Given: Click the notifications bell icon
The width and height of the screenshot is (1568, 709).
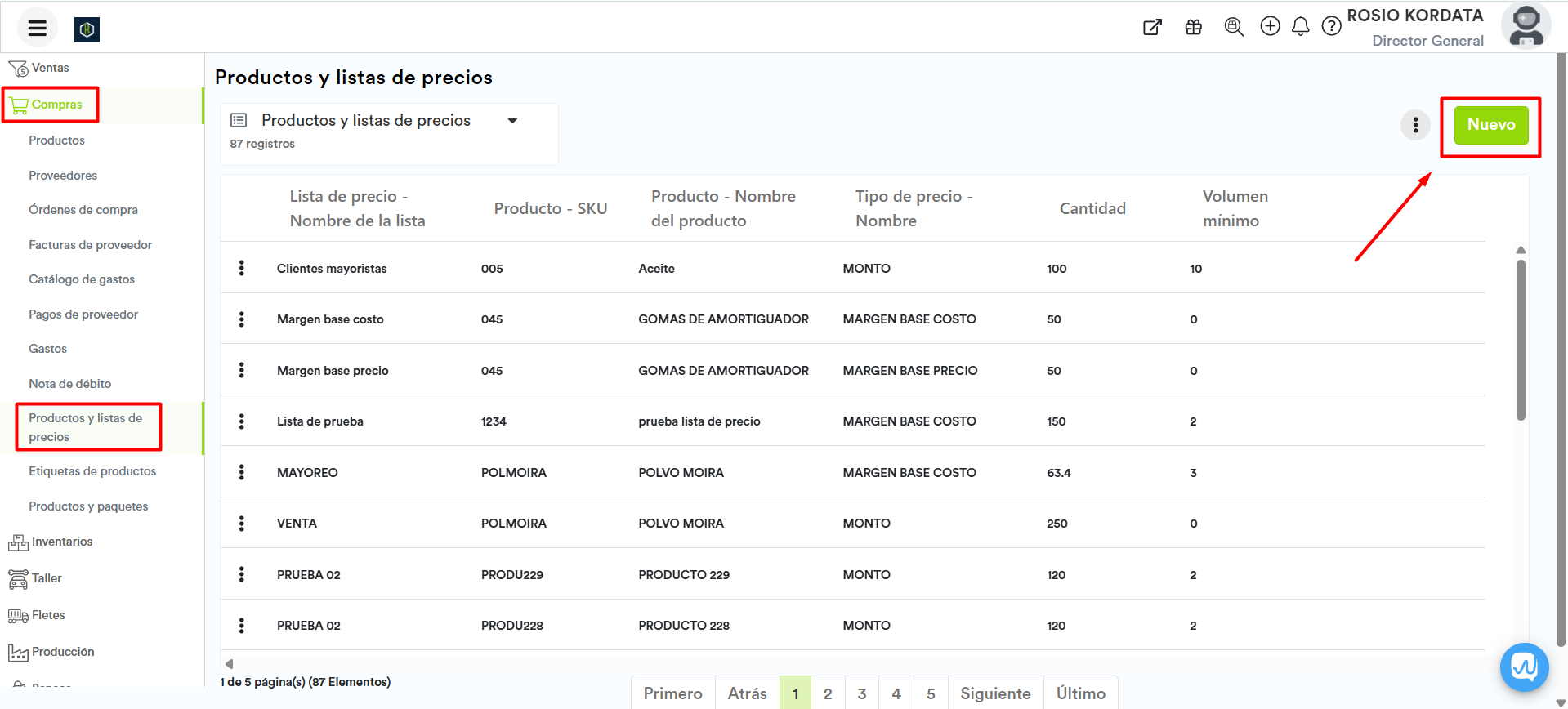Looking at the screenshot, I should pos(1300,27).
